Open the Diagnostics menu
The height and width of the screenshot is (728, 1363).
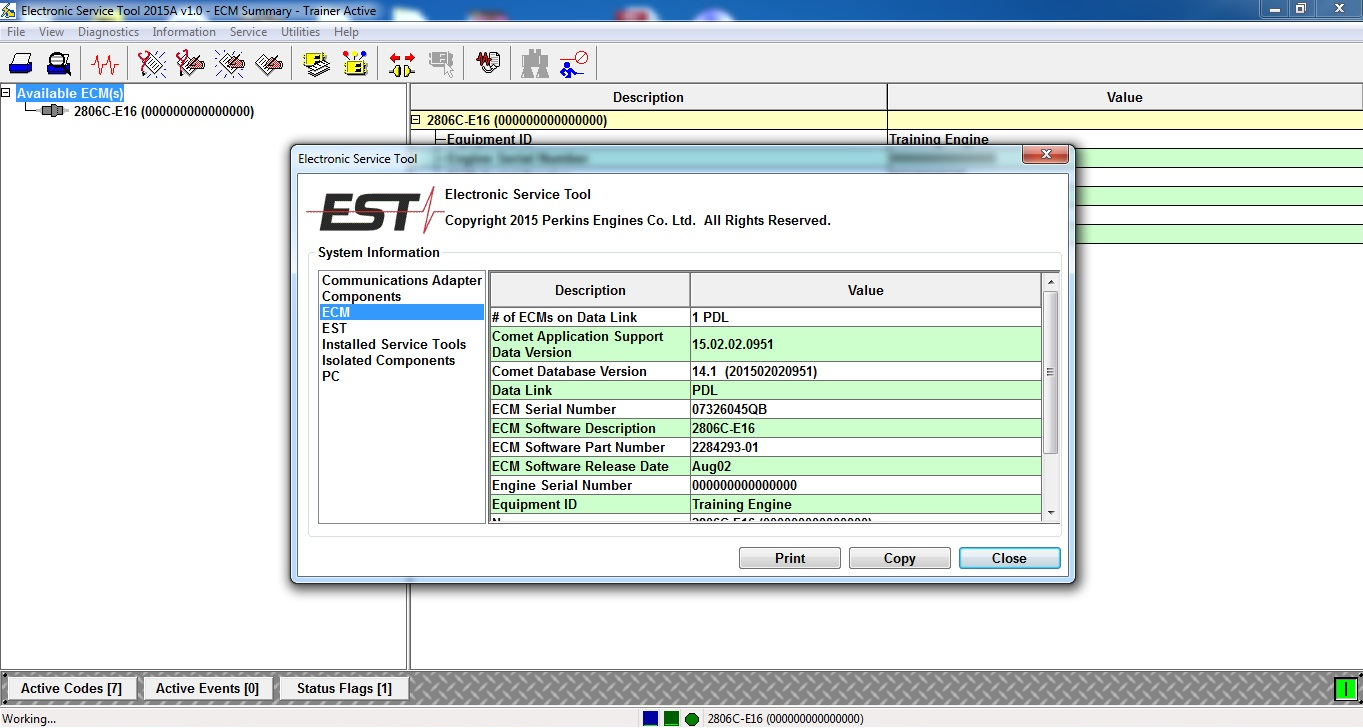tap(108, 32)
